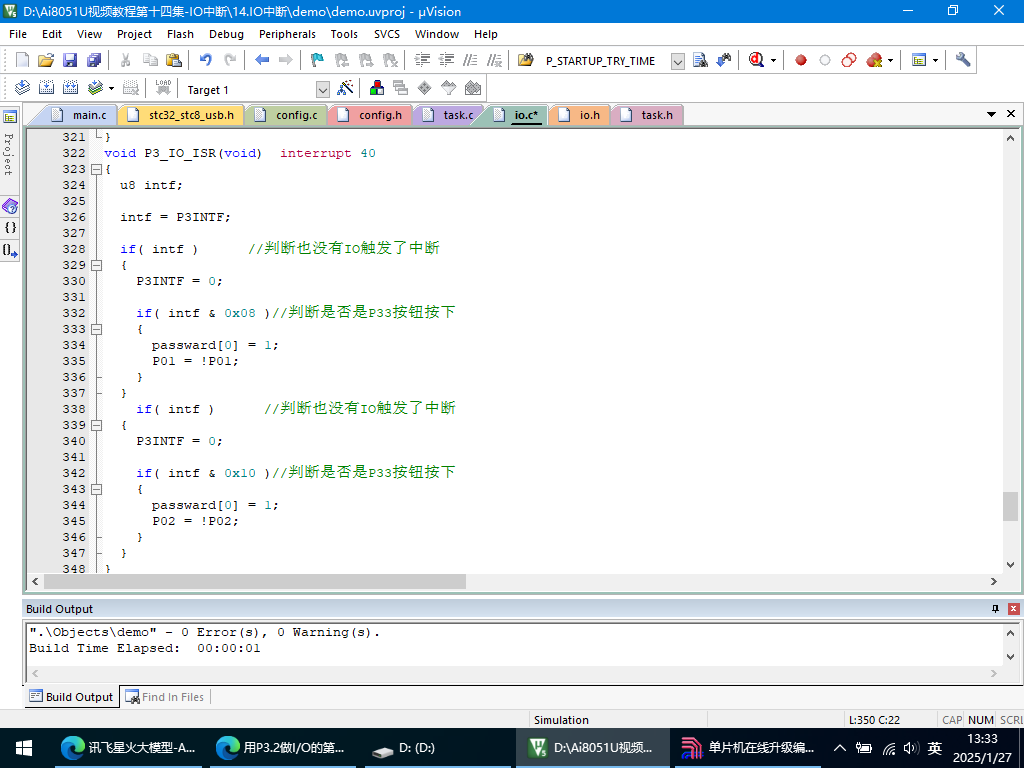Insert a bookmark with the flag icon
The width and height of the screenshot is (1024, 768).
click(317, 60)
